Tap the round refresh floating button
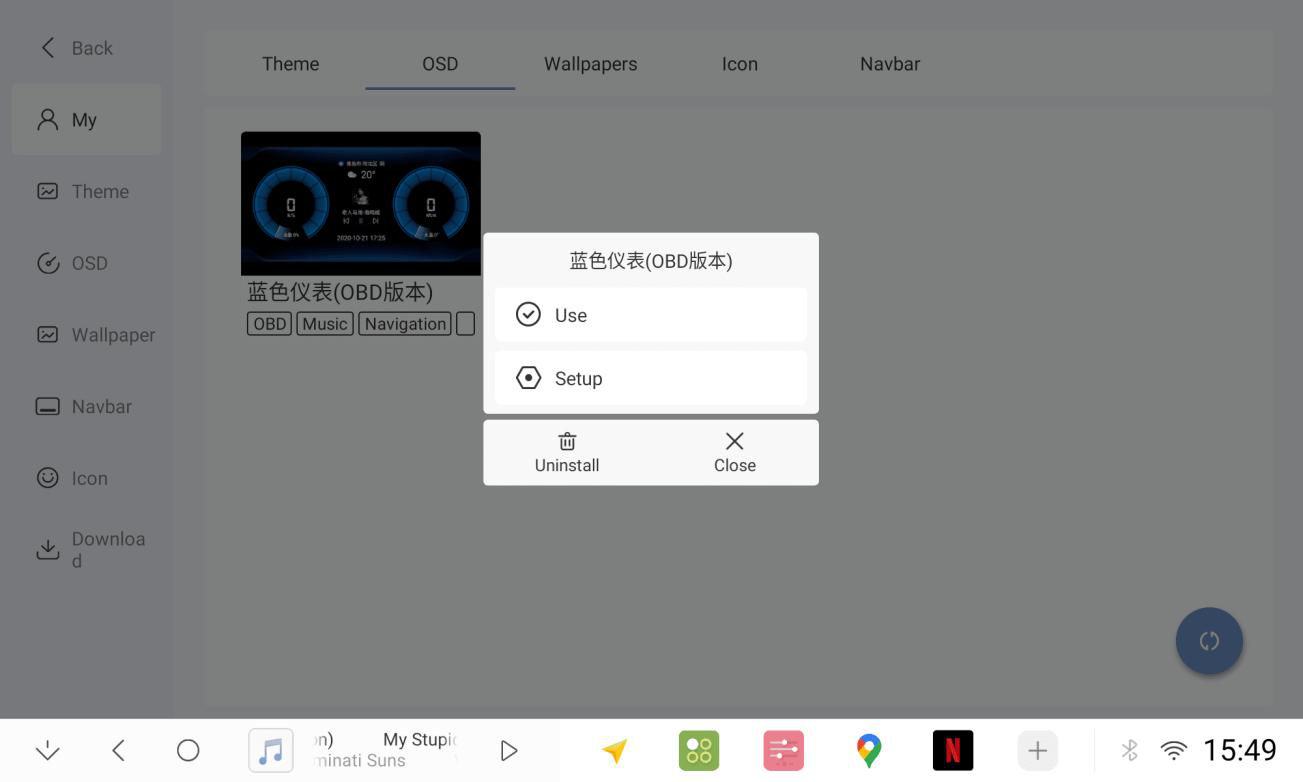Viewport: 1303px width, 782px height. click(1209, 641)
